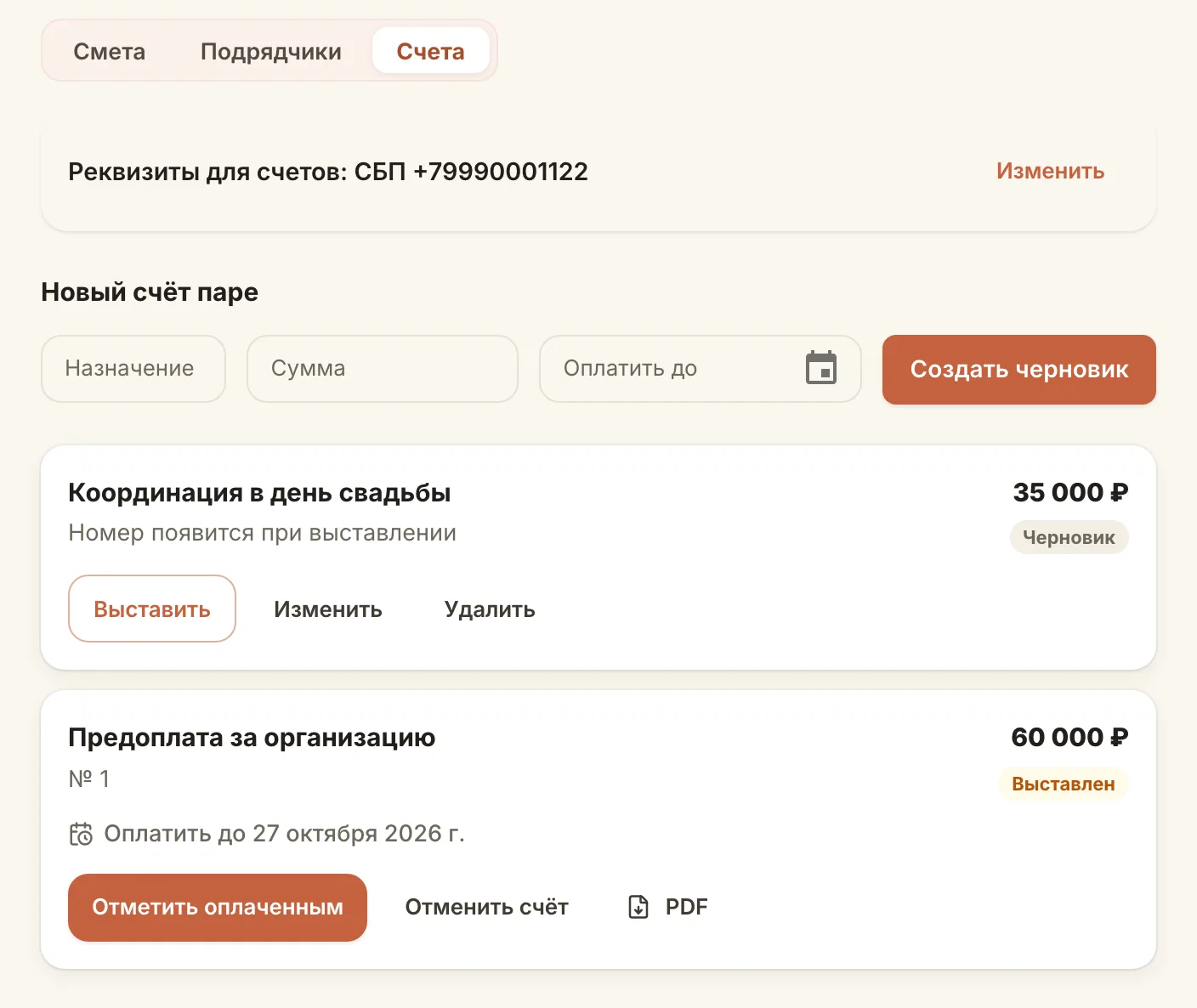Viewport: 1197px width, 1008px height.
Task: Click the Оплатить до date field
Action: tap(701, 369)
